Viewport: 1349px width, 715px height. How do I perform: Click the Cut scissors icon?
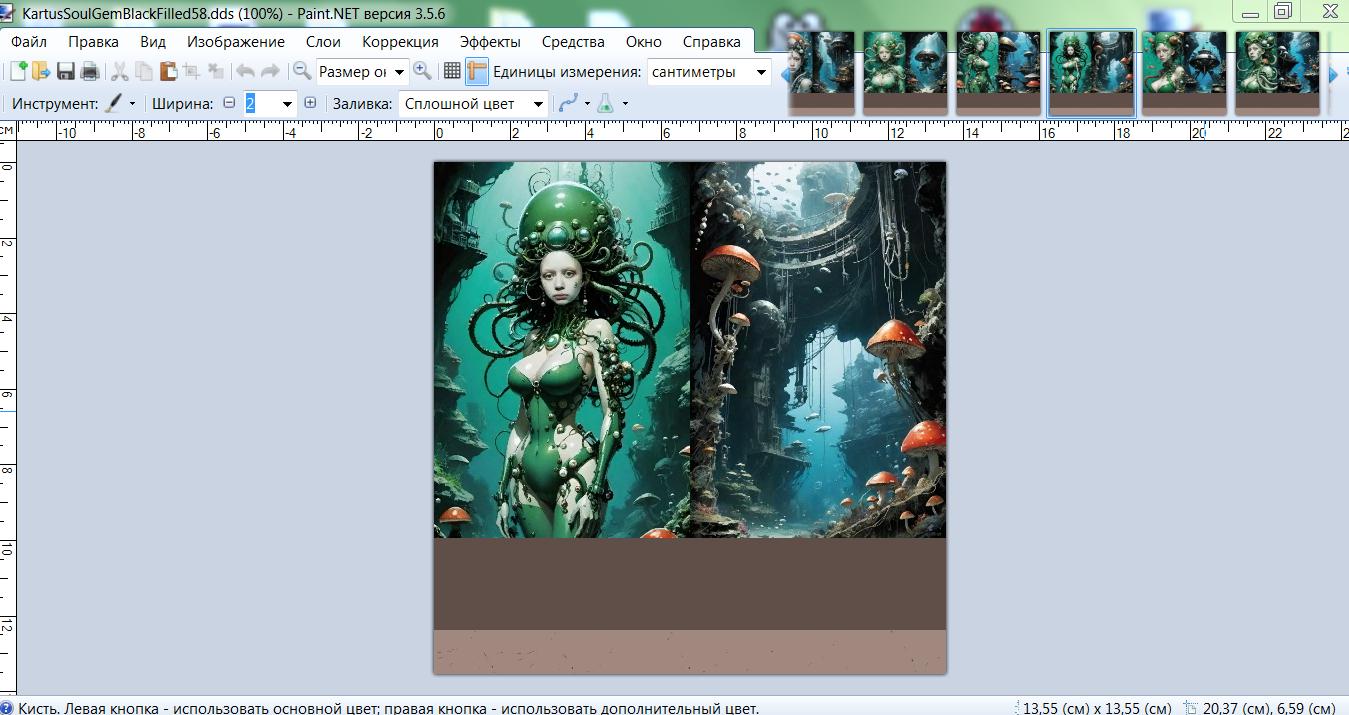tap(119, 71)
